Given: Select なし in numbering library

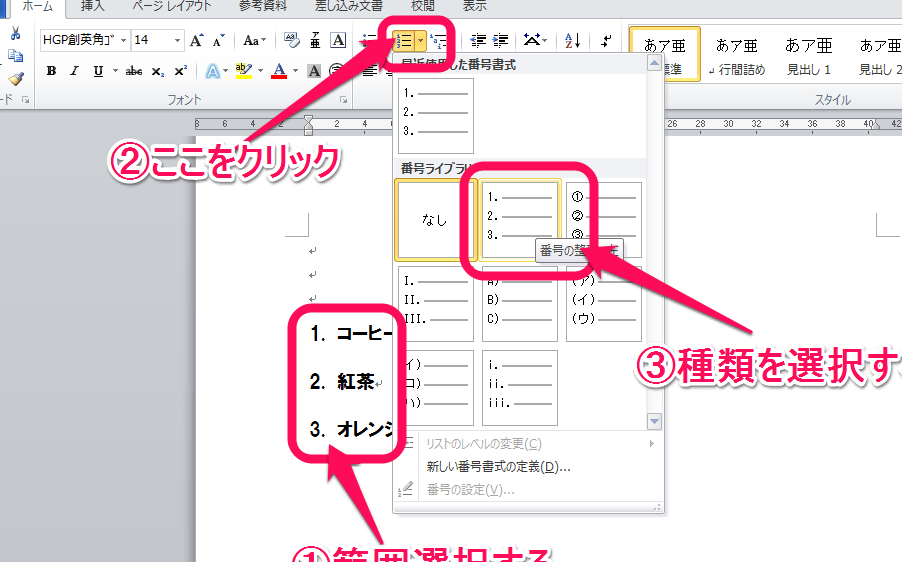Looking at the screenshot, I should (x=435, y=220).
